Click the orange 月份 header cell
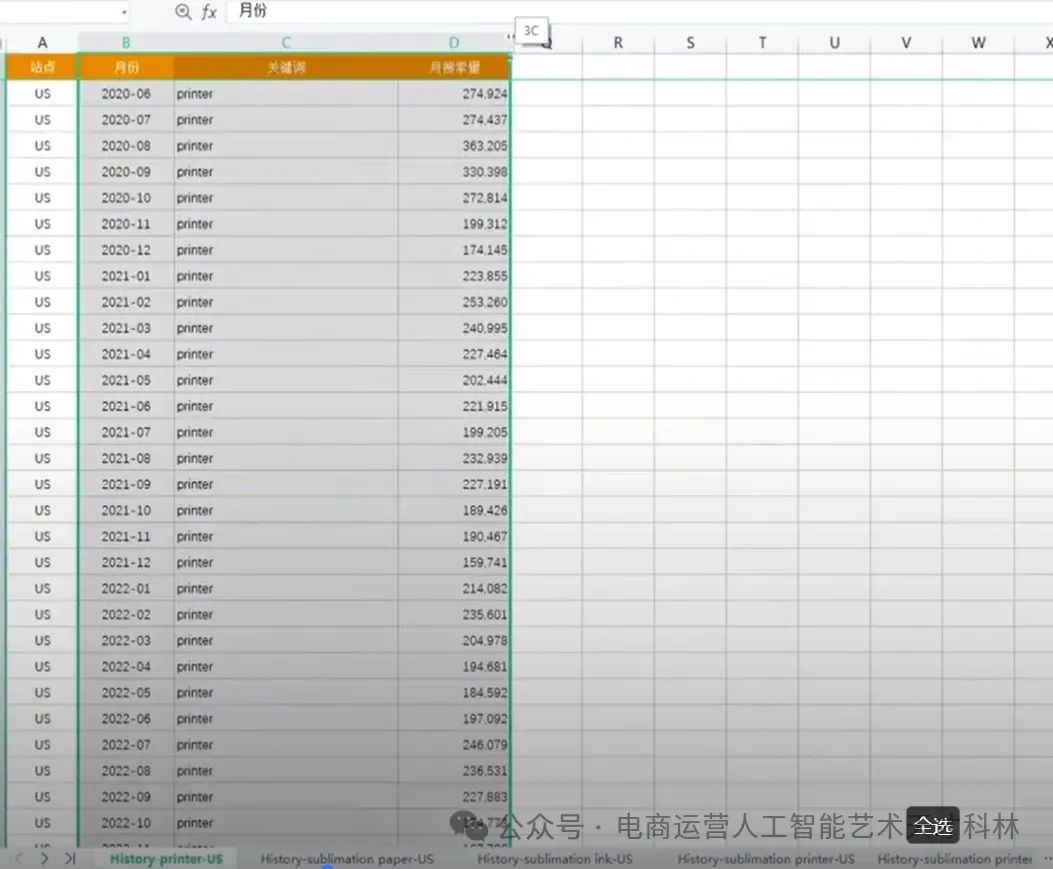Viewport: 1053px width, 869px height. pyautogui.click(x=125, y=67)
